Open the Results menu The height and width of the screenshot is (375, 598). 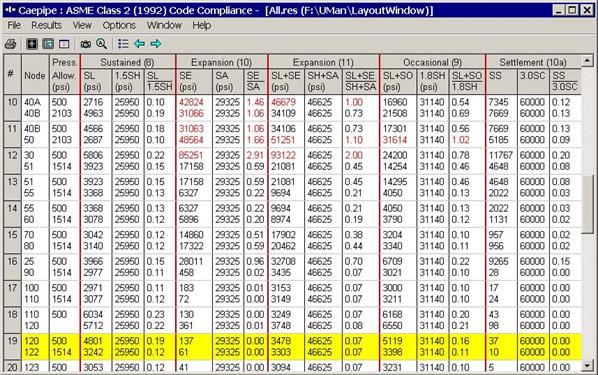[47, 26]
